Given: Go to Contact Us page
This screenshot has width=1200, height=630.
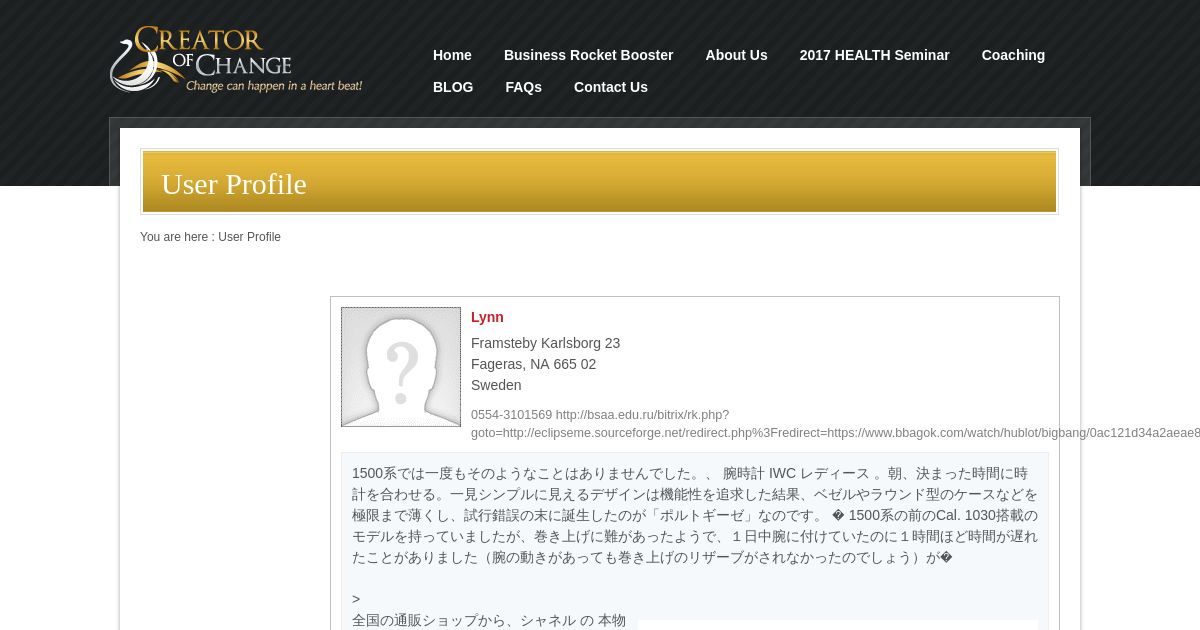Looking at the screenshot, I should tap(611, 87).
